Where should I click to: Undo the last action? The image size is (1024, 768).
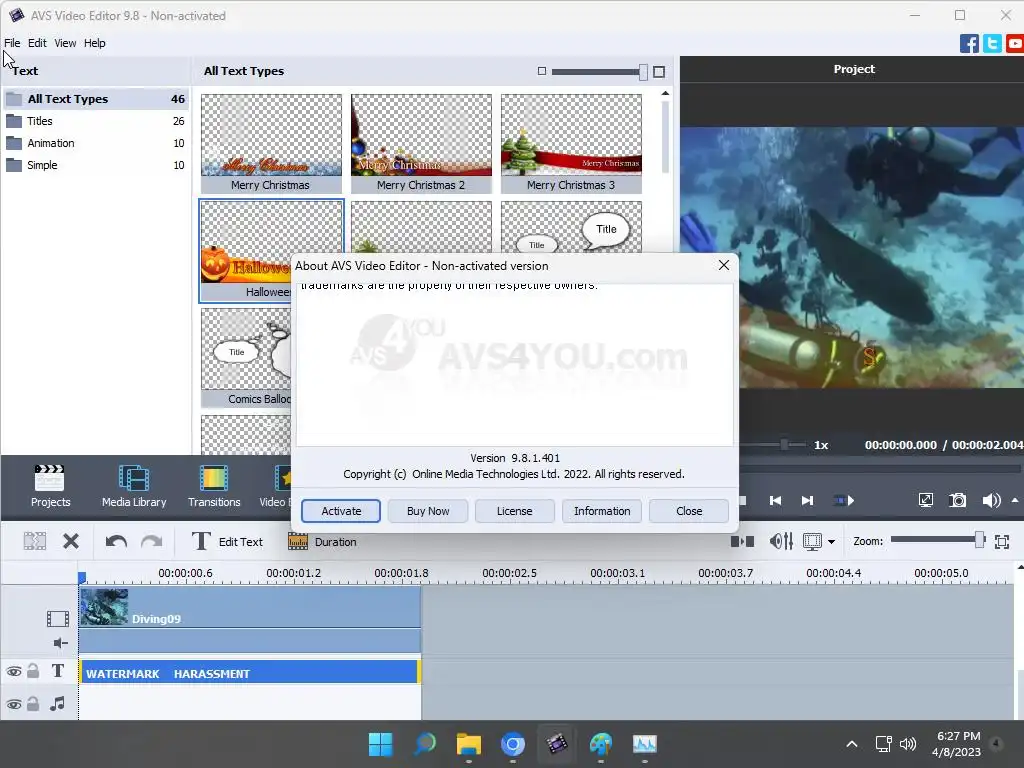[116, 541]
